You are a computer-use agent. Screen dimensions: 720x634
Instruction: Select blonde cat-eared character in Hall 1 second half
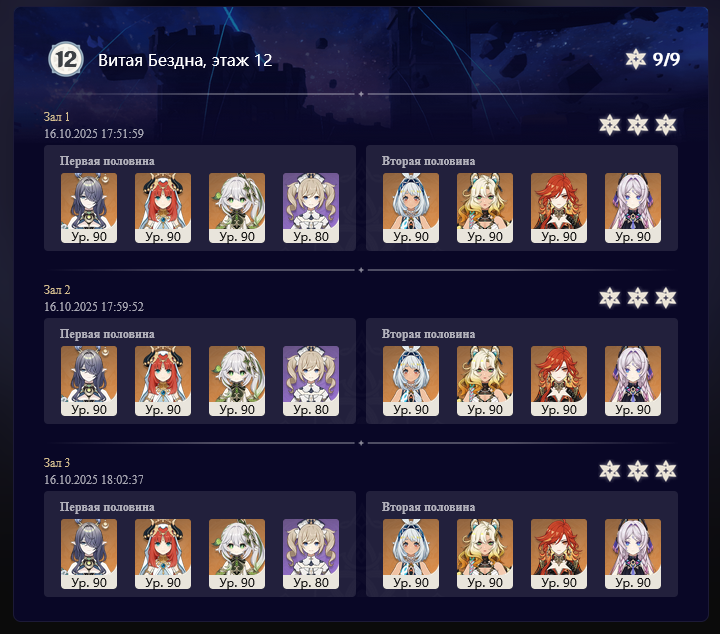(485, 208)
